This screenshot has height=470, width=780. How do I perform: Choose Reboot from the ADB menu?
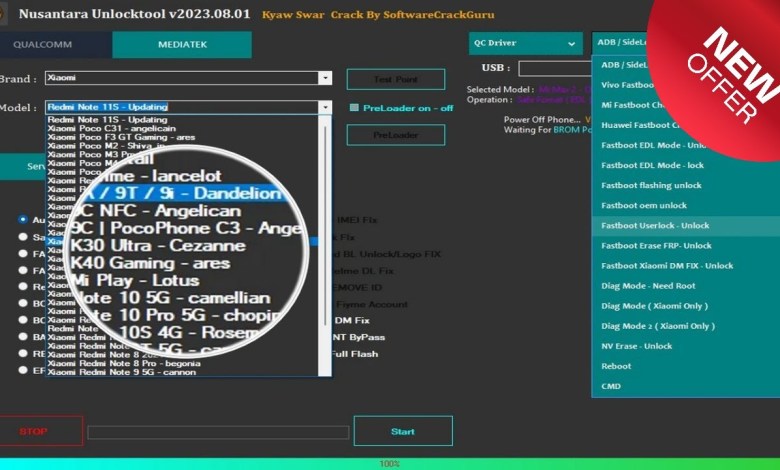(x=616, y=366)
